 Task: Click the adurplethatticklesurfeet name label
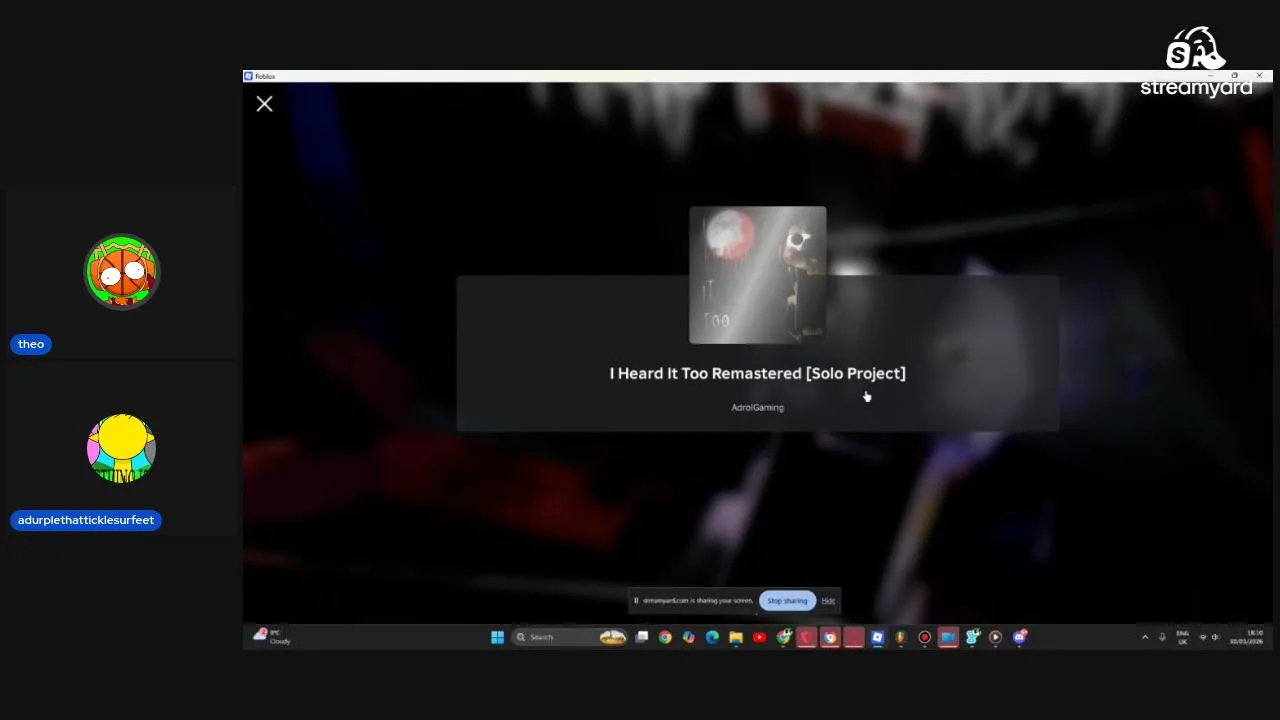coord(86,520)
